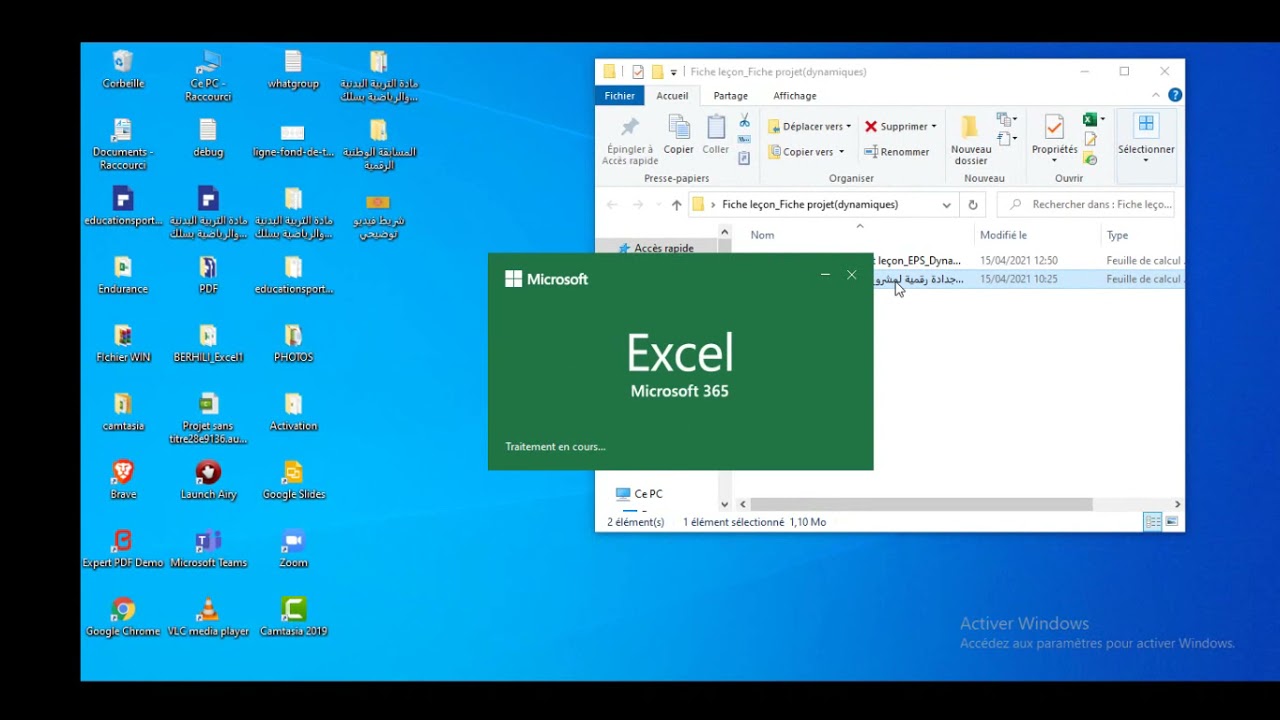Open the Excel 'open with' dropdown in the Ouvrir group
The image size is (1280, 720).
click(1102, 120)
